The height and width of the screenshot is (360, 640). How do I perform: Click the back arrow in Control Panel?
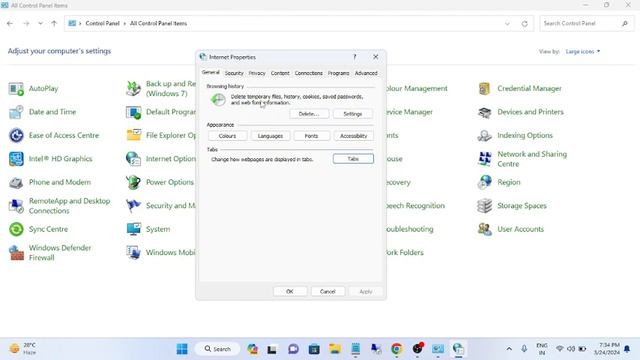(10, 24)
